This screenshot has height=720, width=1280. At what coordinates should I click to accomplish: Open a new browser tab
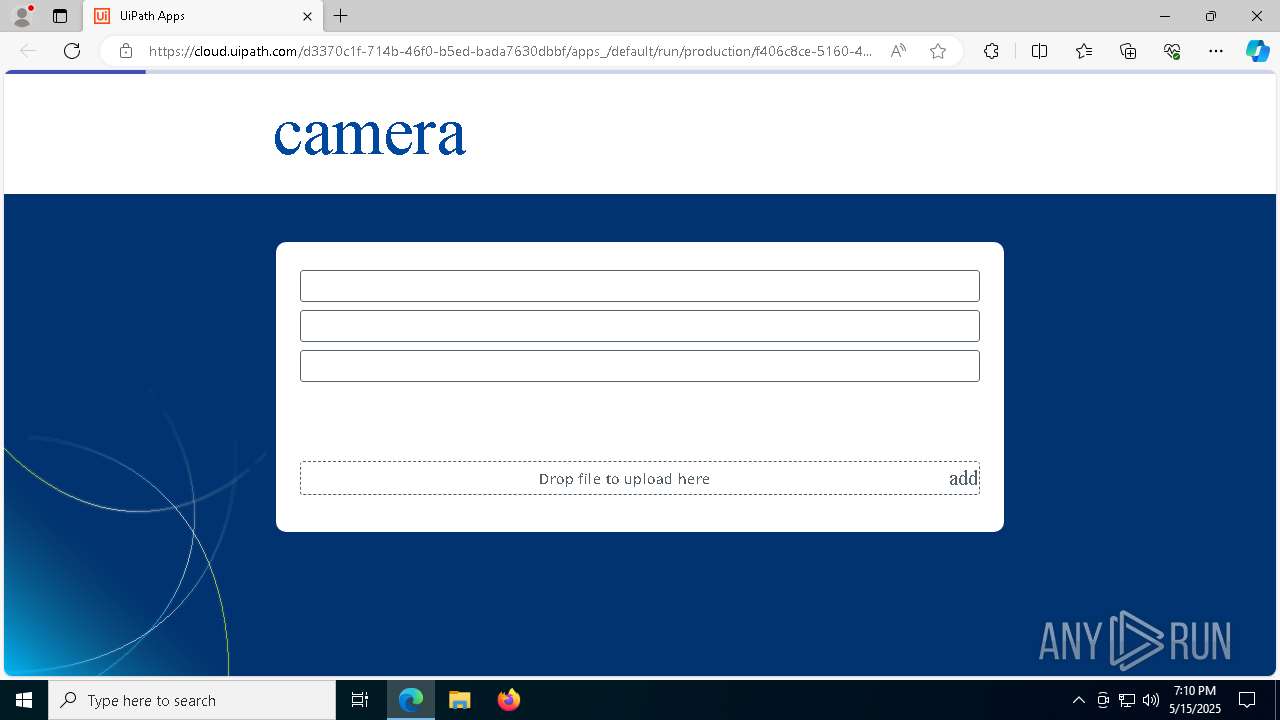pos(341,16)
